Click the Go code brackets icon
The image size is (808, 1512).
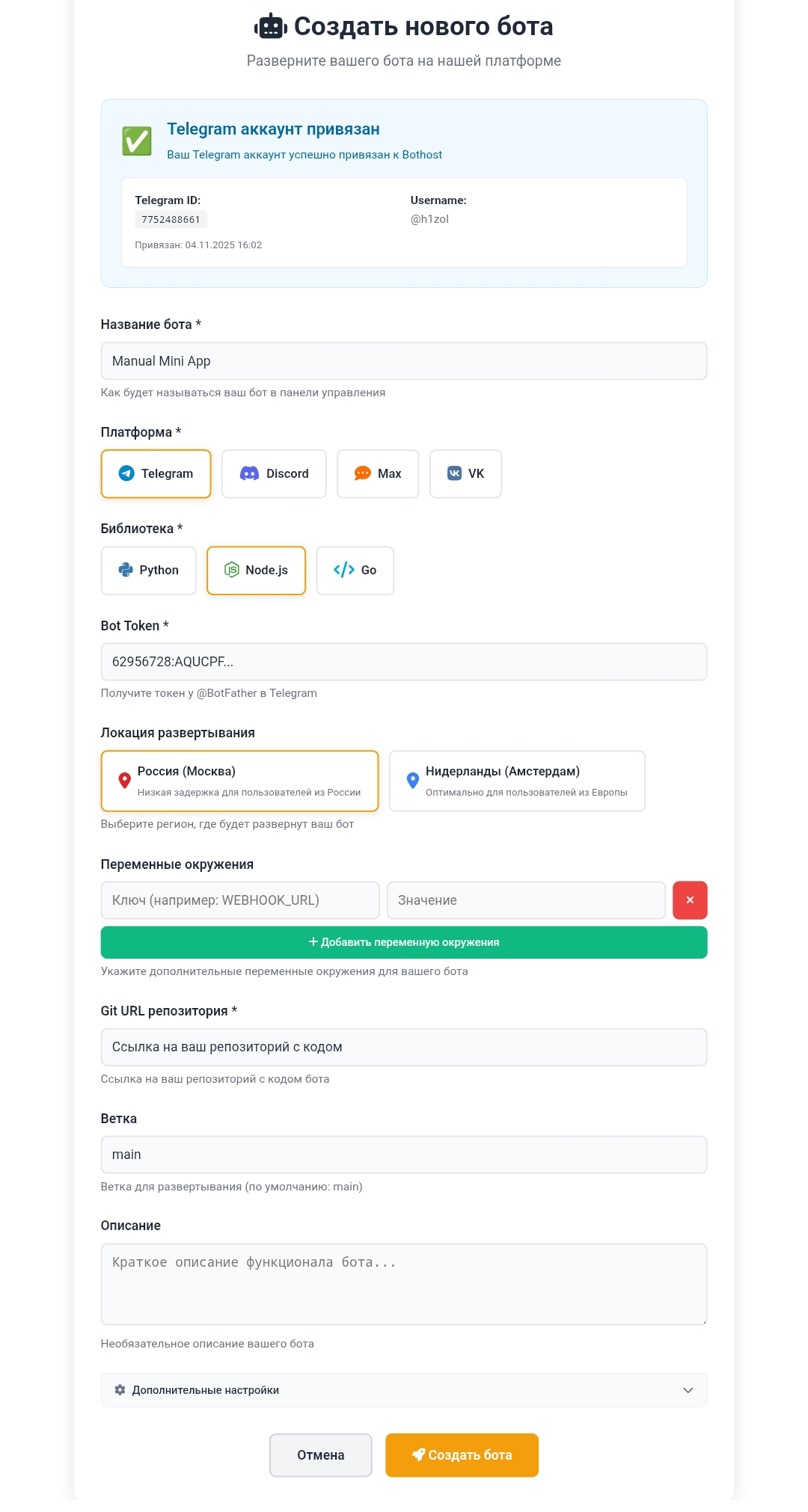344,570
